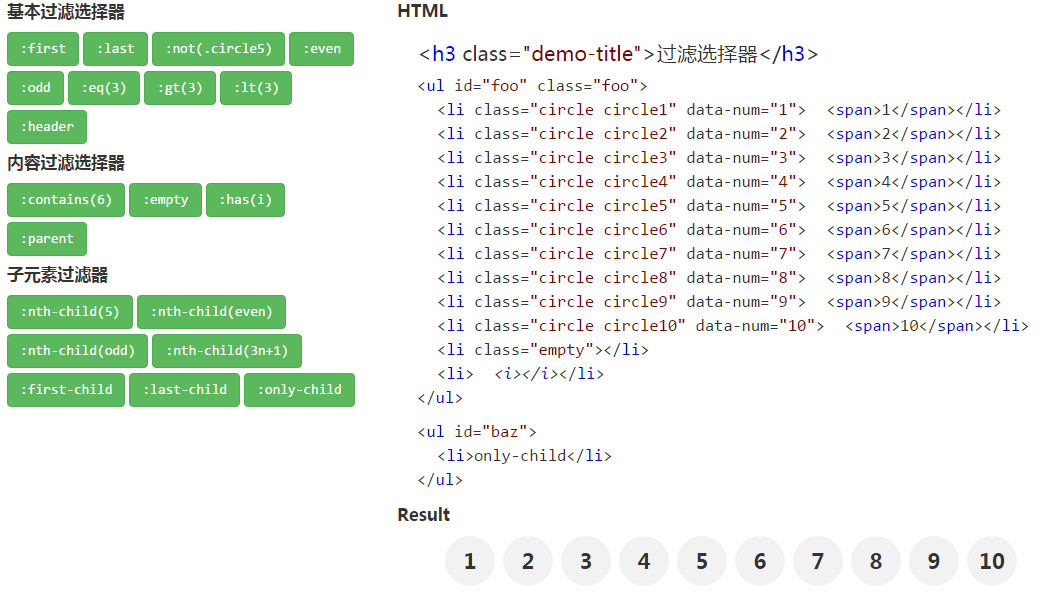
Task: Run the :eq(3) selector
Action: click(104, 88)
